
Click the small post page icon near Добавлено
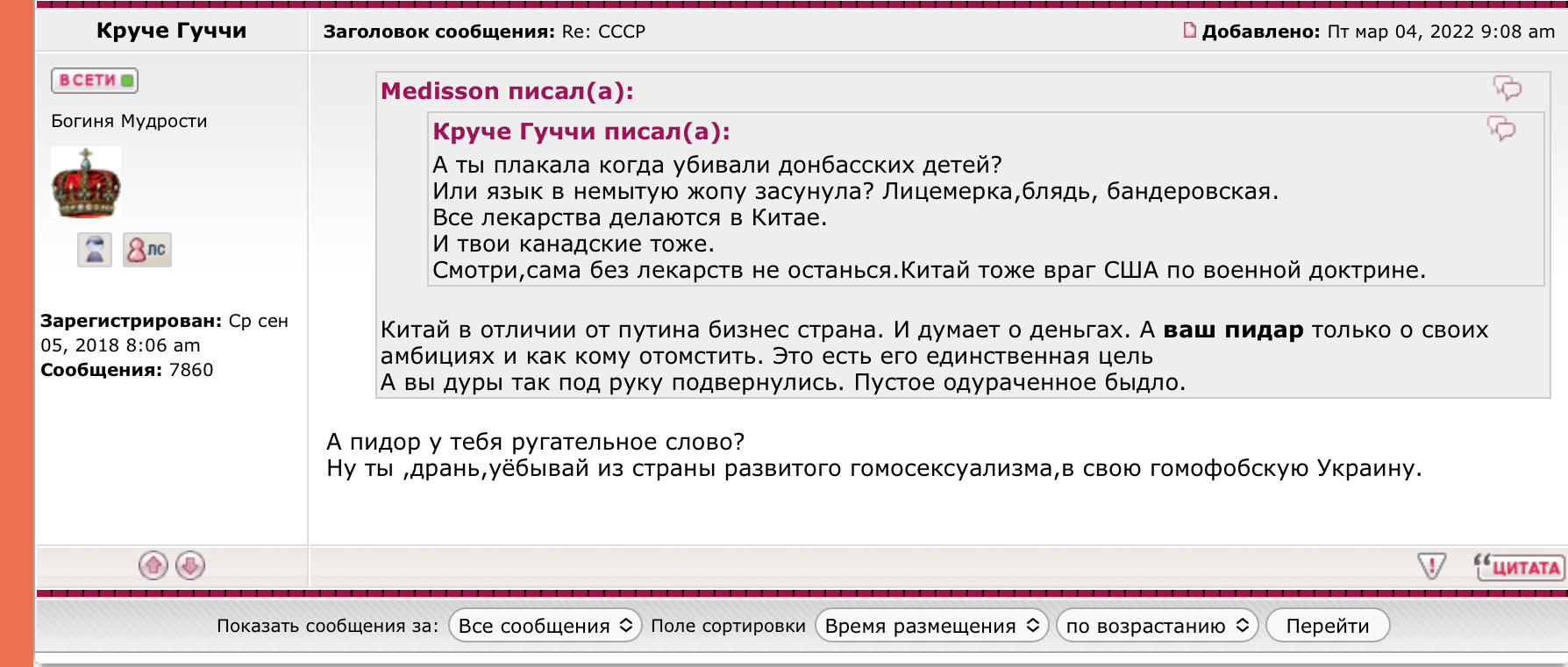coord(1189,31)
